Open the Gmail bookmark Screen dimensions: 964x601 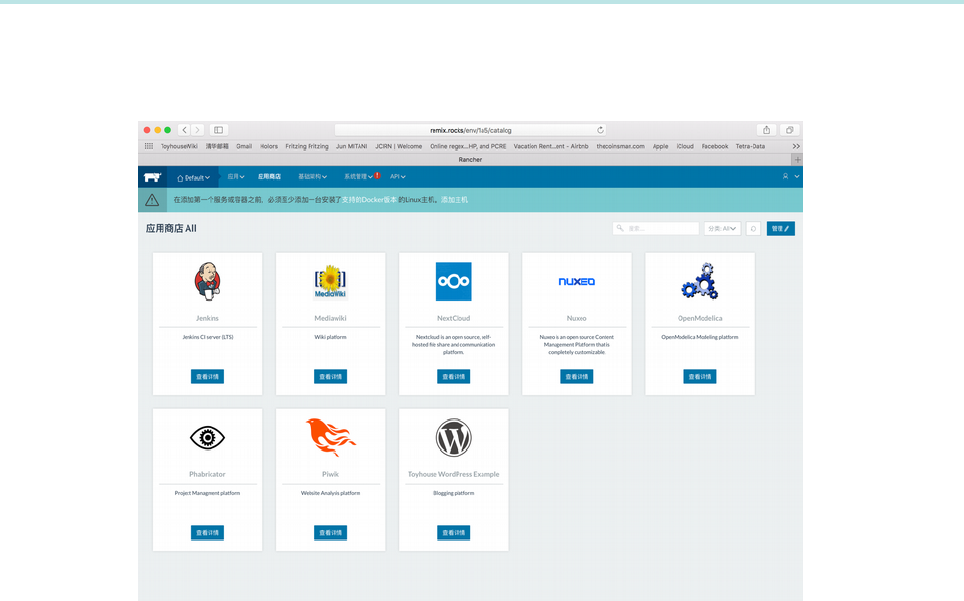[244, 146]
